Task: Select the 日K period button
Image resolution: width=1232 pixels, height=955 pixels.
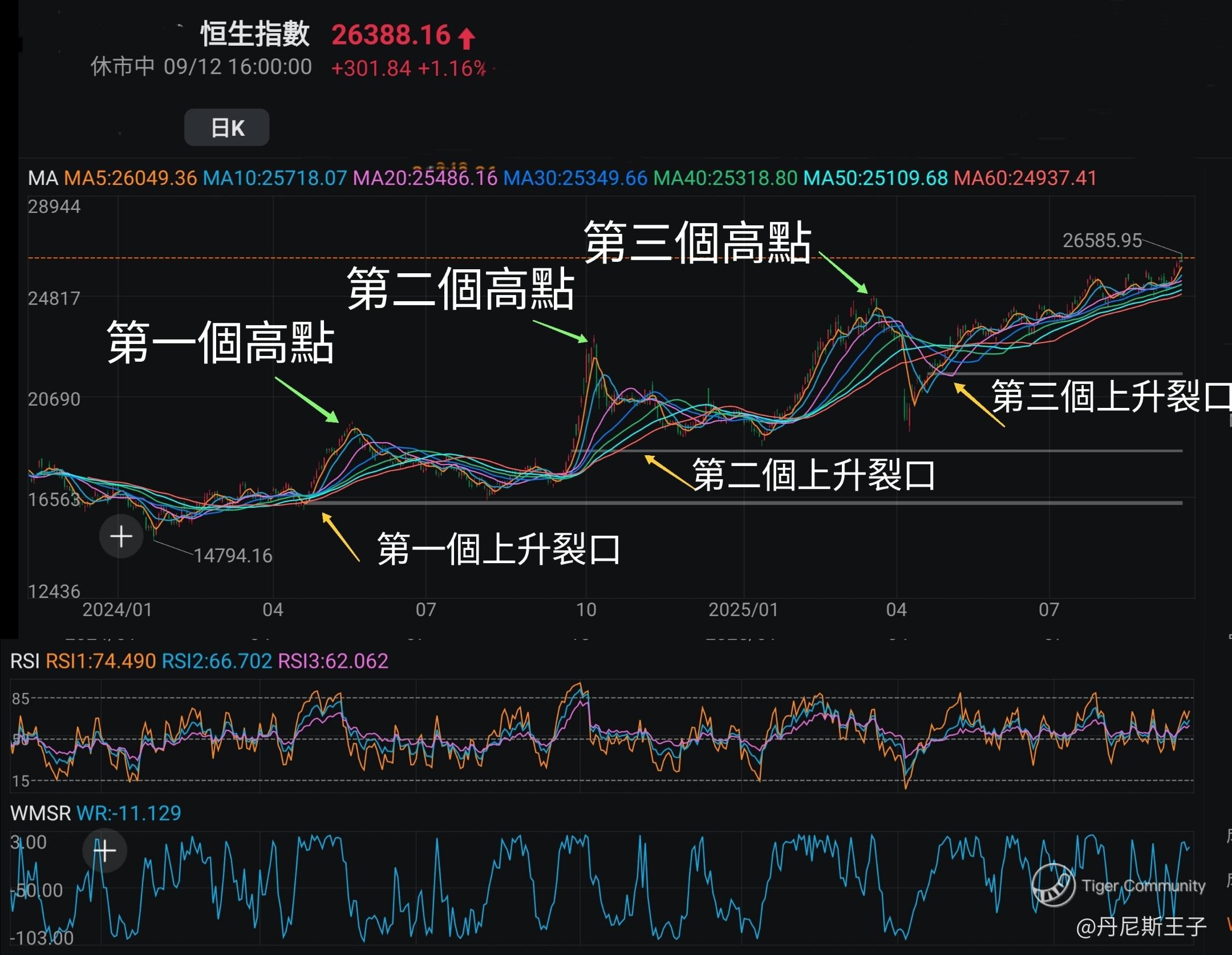Action: click(x=227, y=127)
